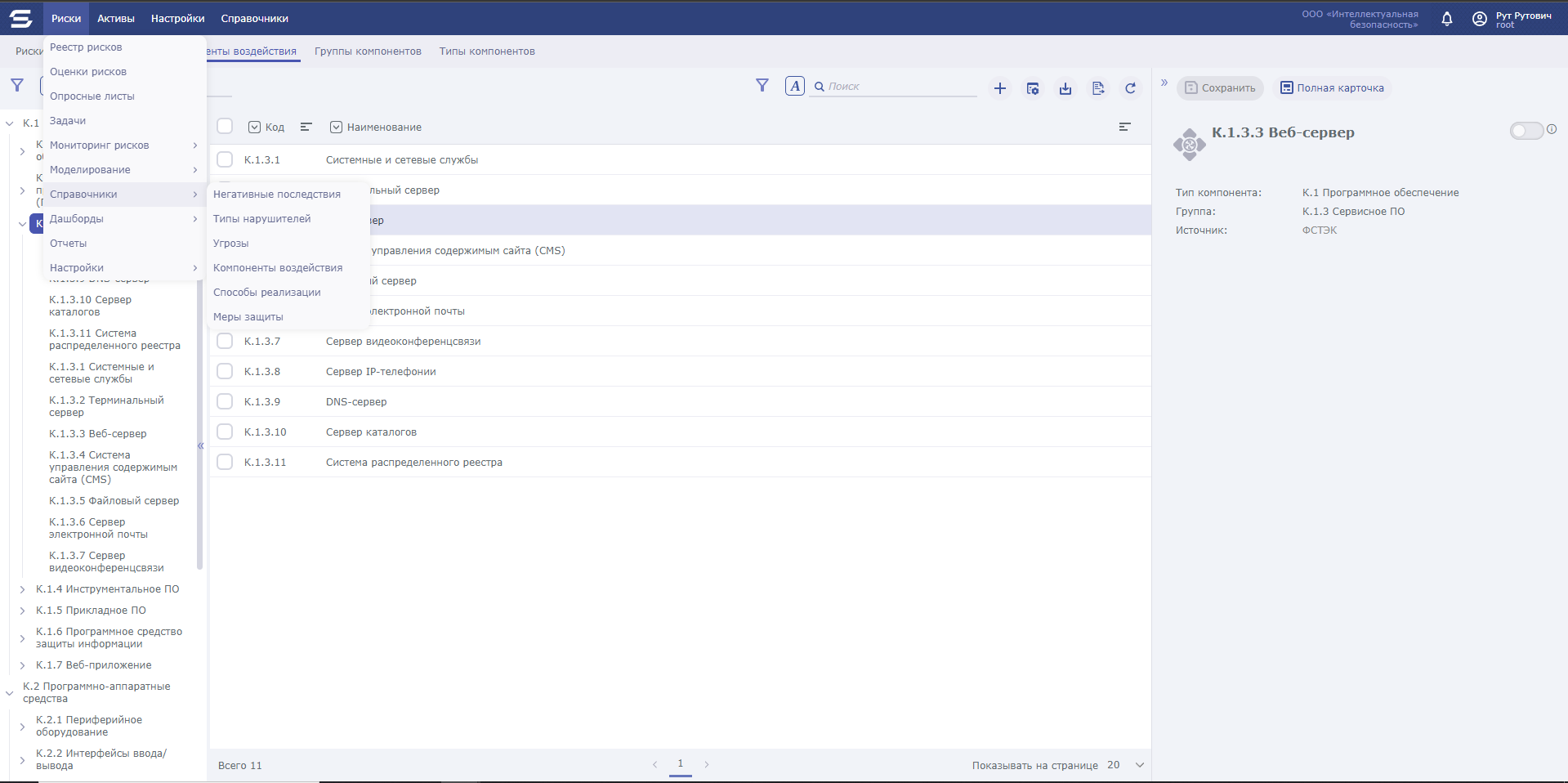The image size is (1568, 783).
Task: Click the application logo in top-left corner
Action: [x=20, y=17]
